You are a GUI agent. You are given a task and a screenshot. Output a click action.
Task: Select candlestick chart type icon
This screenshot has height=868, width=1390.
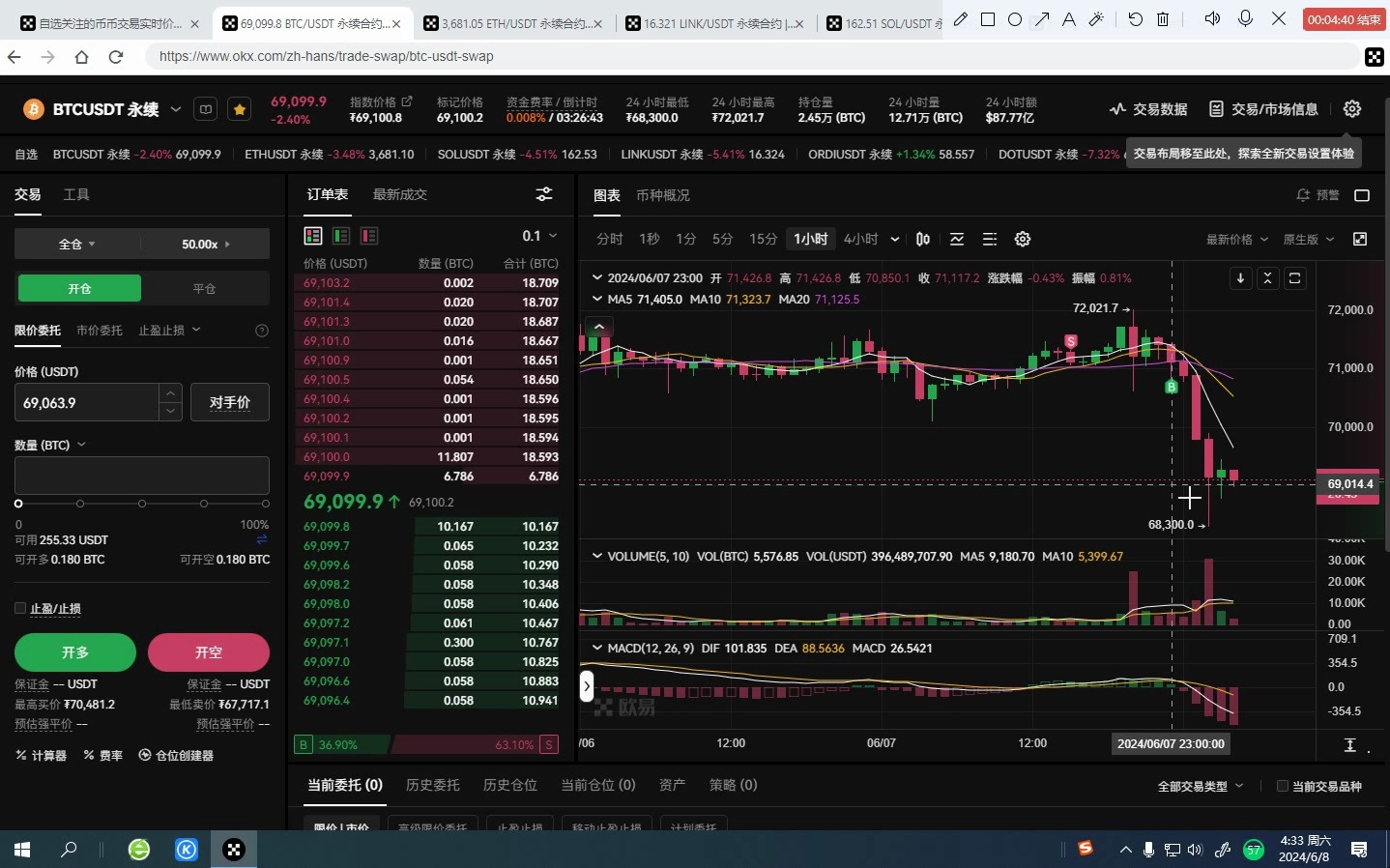[923, 239]
